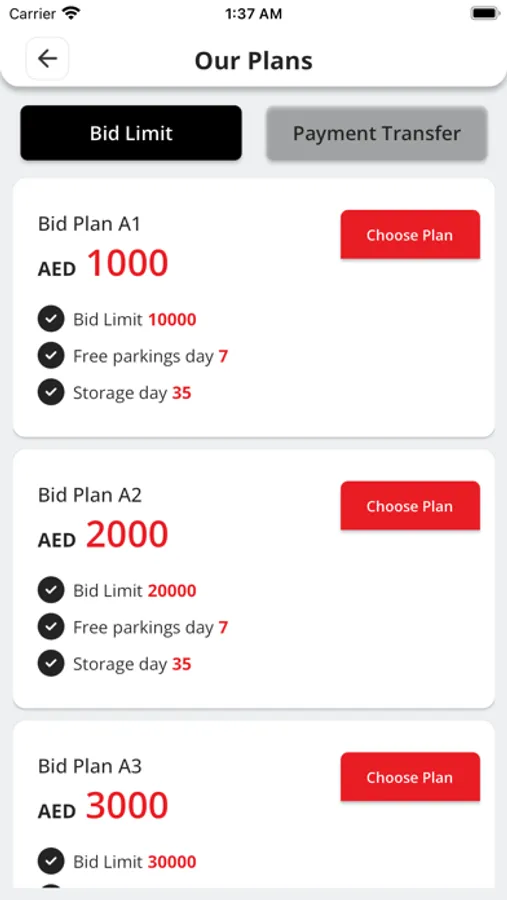The height and width of the screenshot is (900, 507).
Task: Switch to the Bid Limit tab
Action: pos(131,133)
